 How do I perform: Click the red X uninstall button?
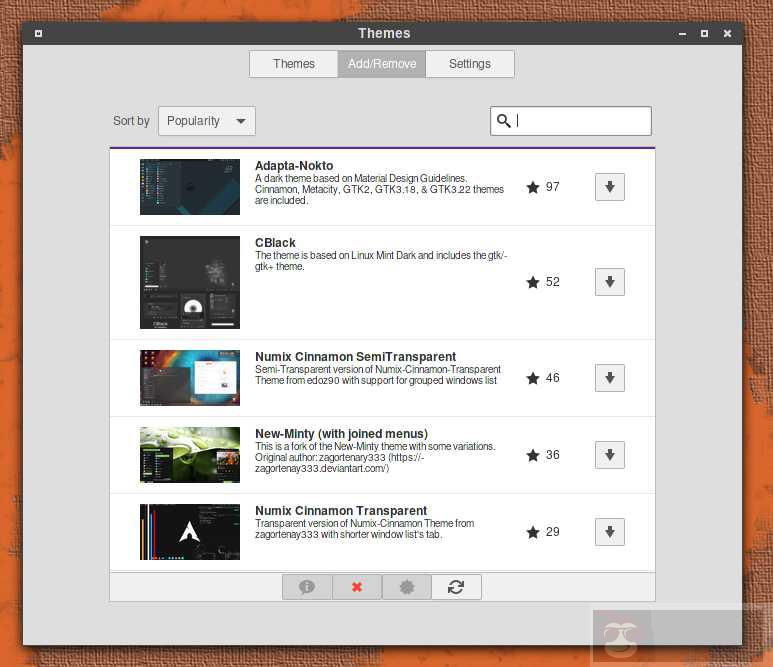click(x=357, y=587)
